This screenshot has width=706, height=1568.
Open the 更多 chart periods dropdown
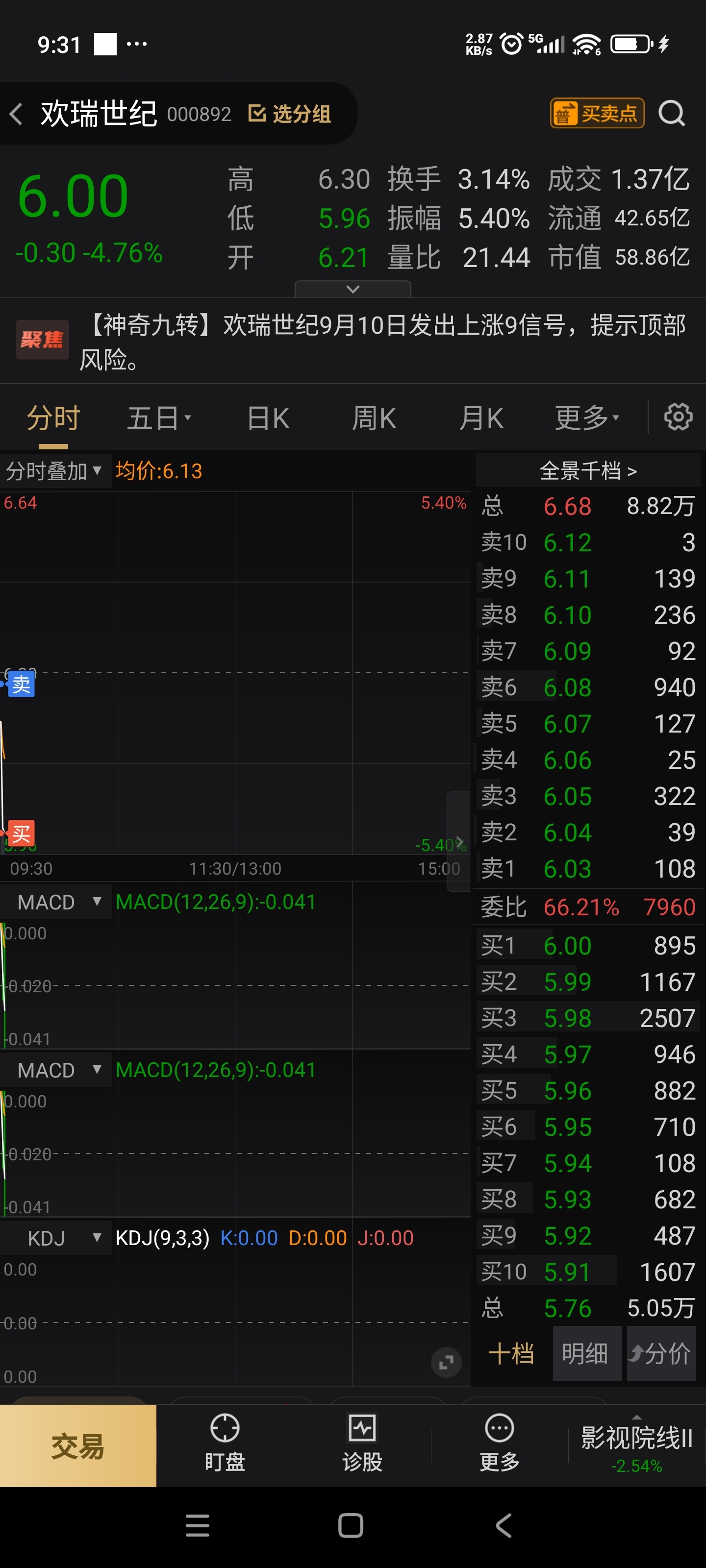586,418
